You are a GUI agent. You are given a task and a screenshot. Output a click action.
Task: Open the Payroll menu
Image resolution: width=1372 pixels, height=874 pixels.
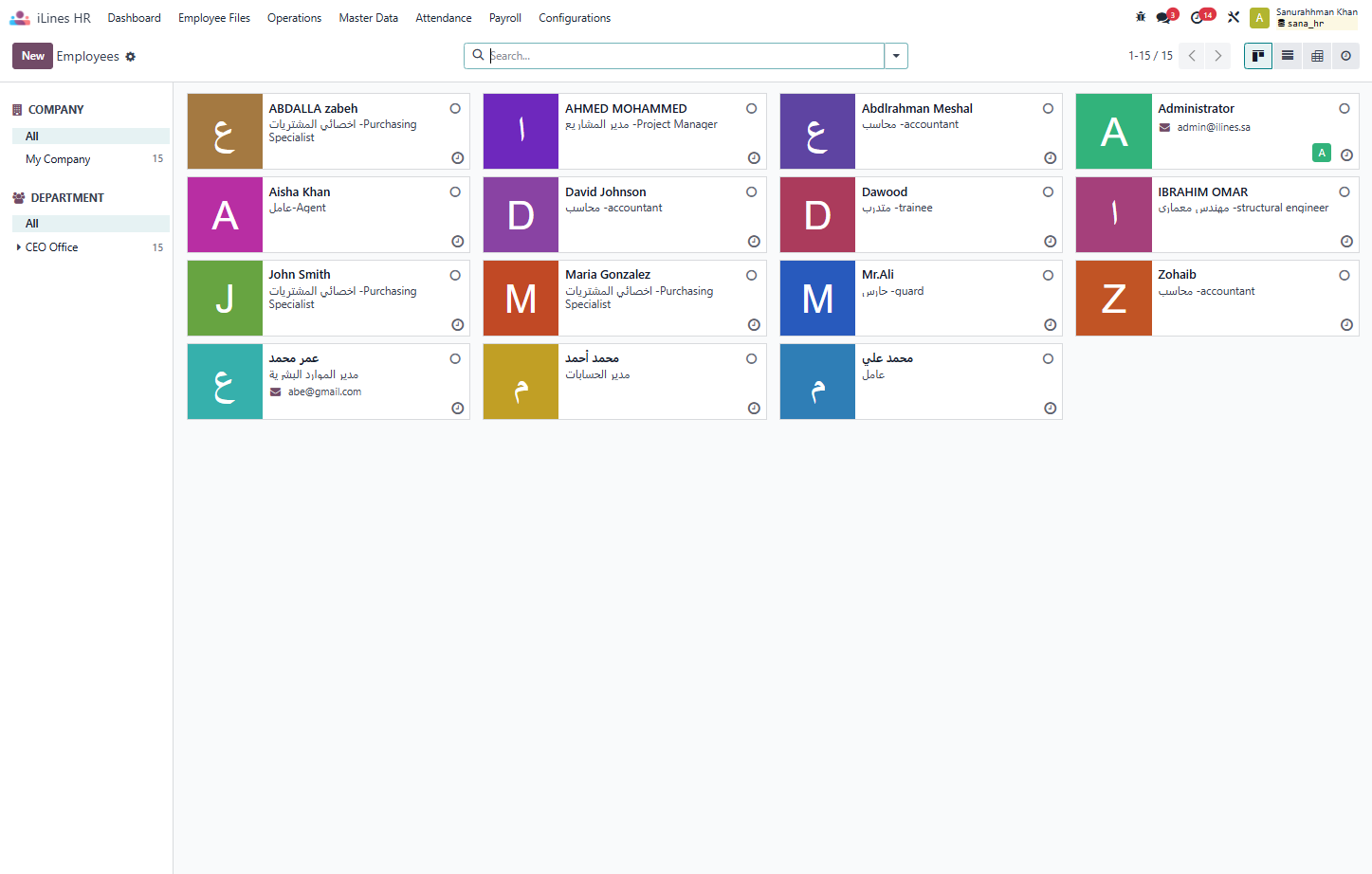[505, 18]
